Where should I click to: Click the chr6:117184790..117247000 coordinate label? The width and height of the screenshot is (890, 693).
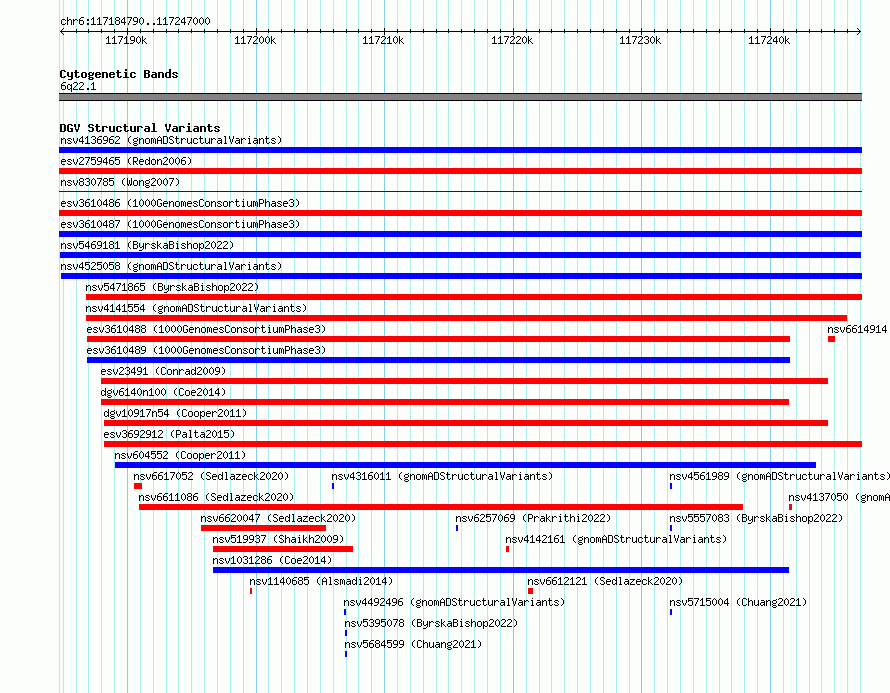click(135, 22)
